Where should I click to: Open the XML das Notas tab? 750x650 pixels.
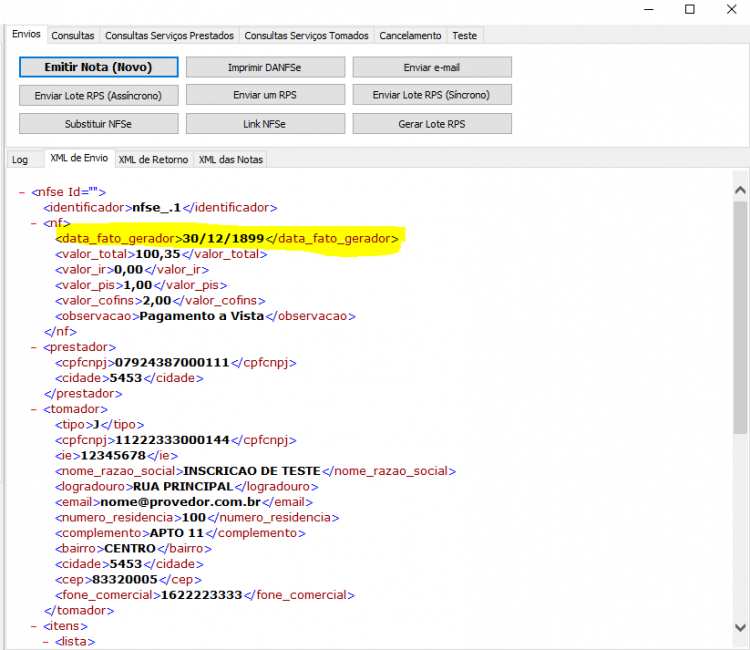(x=231, y=159)
